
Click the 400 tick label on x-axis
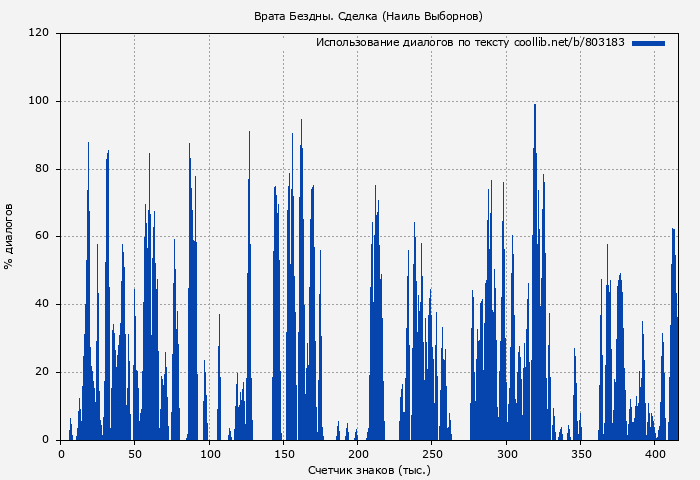pos(654,454)
